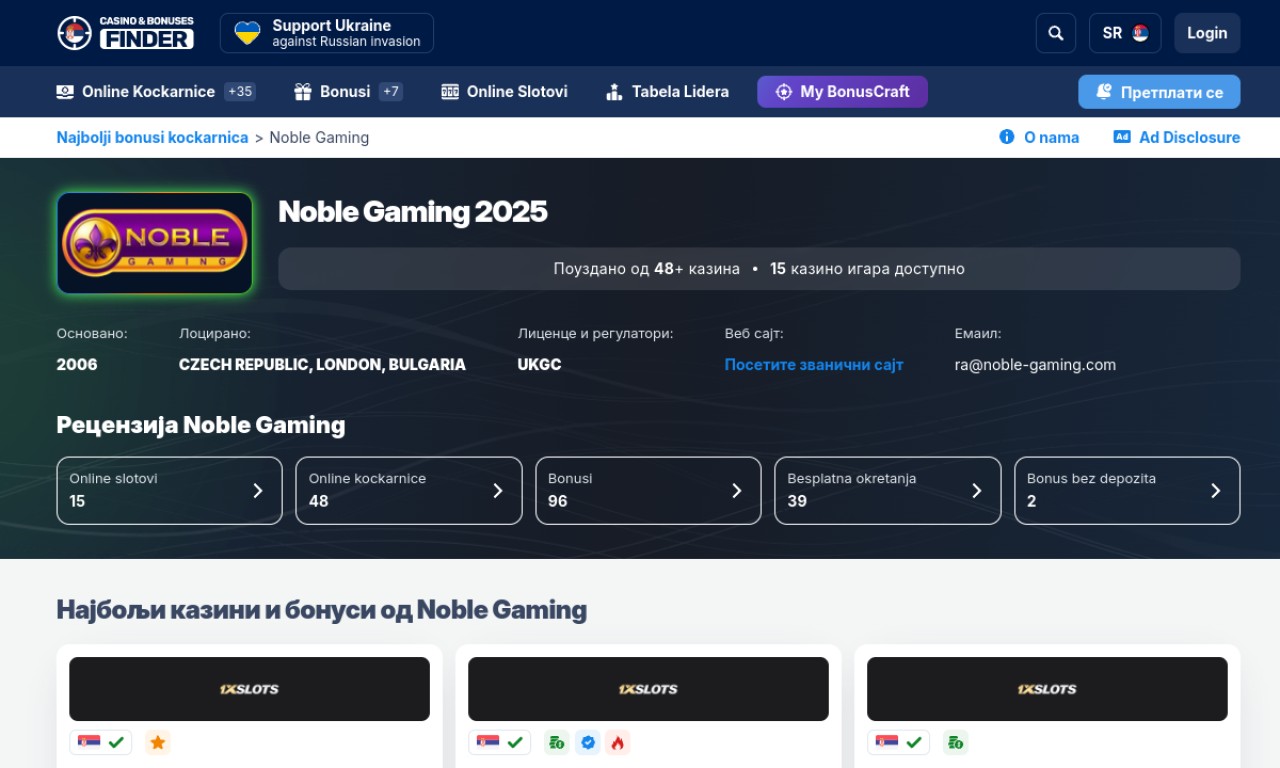Click the Noble Gaming logo image
This screenshot has width=1280, height=768.
(155, 243)
